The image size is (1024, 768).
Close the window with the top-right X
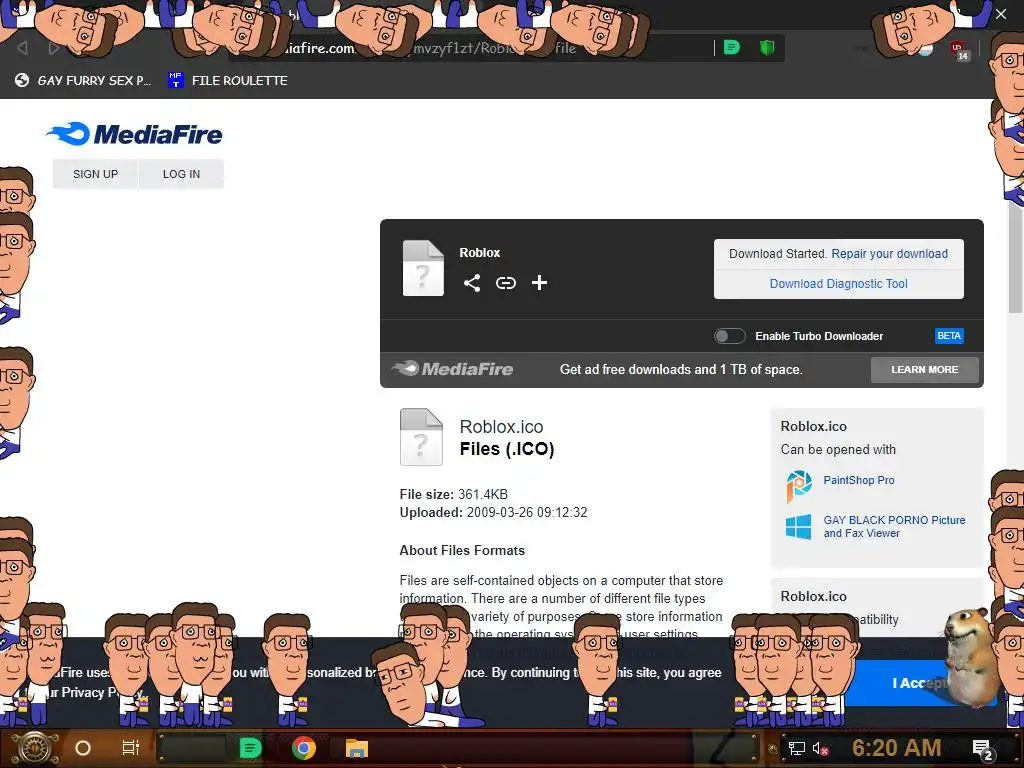(x=1000, y=14)
